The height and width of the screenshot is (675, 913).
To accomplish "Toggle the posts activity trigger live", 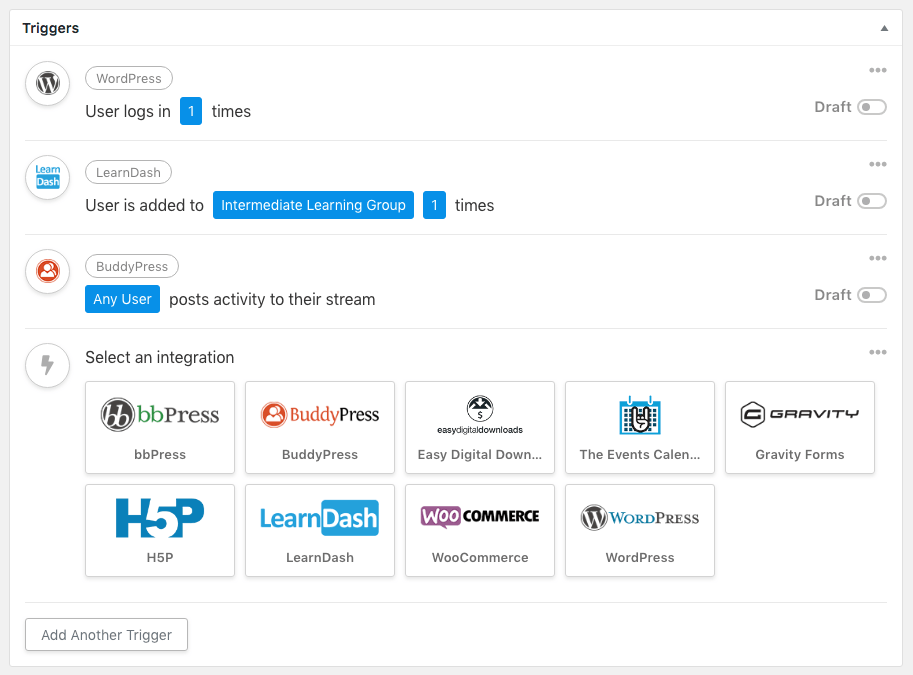I will point(872,295).
